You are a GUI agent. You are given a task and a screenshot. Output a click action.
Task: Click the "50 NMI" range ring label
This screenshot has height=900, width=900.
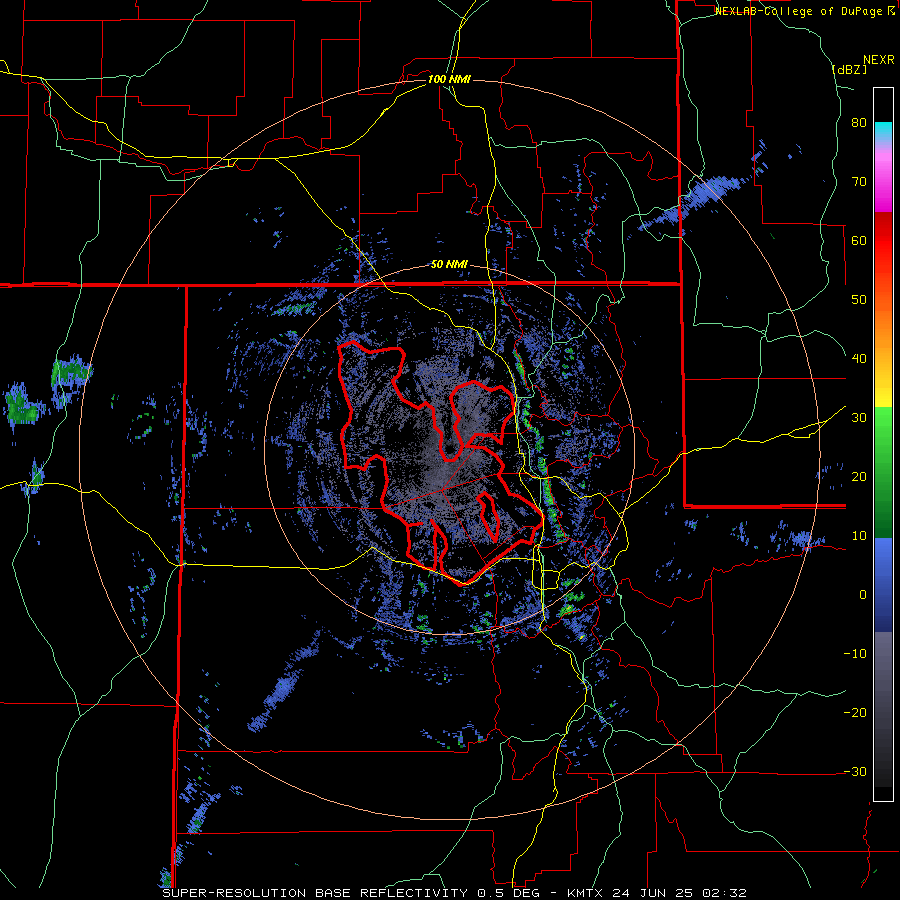pos(449,265)
